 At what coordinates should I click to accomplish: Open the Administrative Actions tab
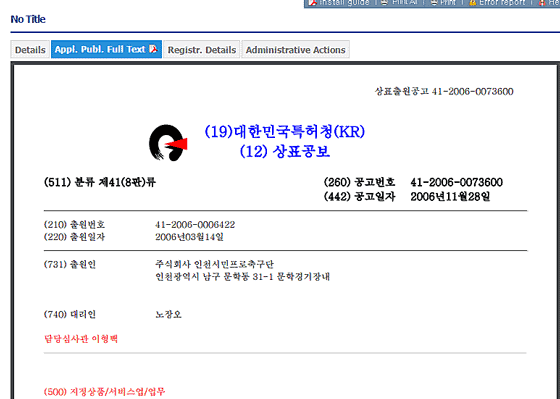295,50
